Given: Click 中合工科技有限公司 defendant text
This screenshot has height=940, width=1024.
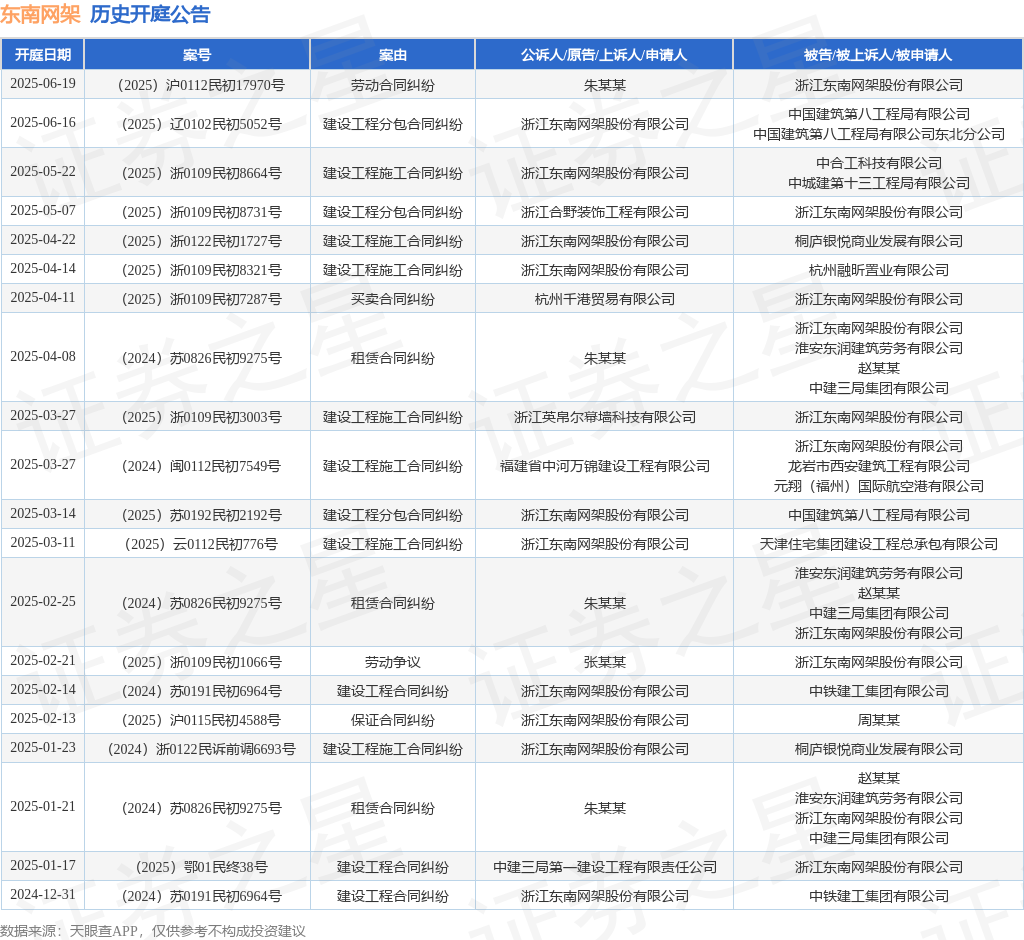Looking at the screenshot, I should coord(878,163).
